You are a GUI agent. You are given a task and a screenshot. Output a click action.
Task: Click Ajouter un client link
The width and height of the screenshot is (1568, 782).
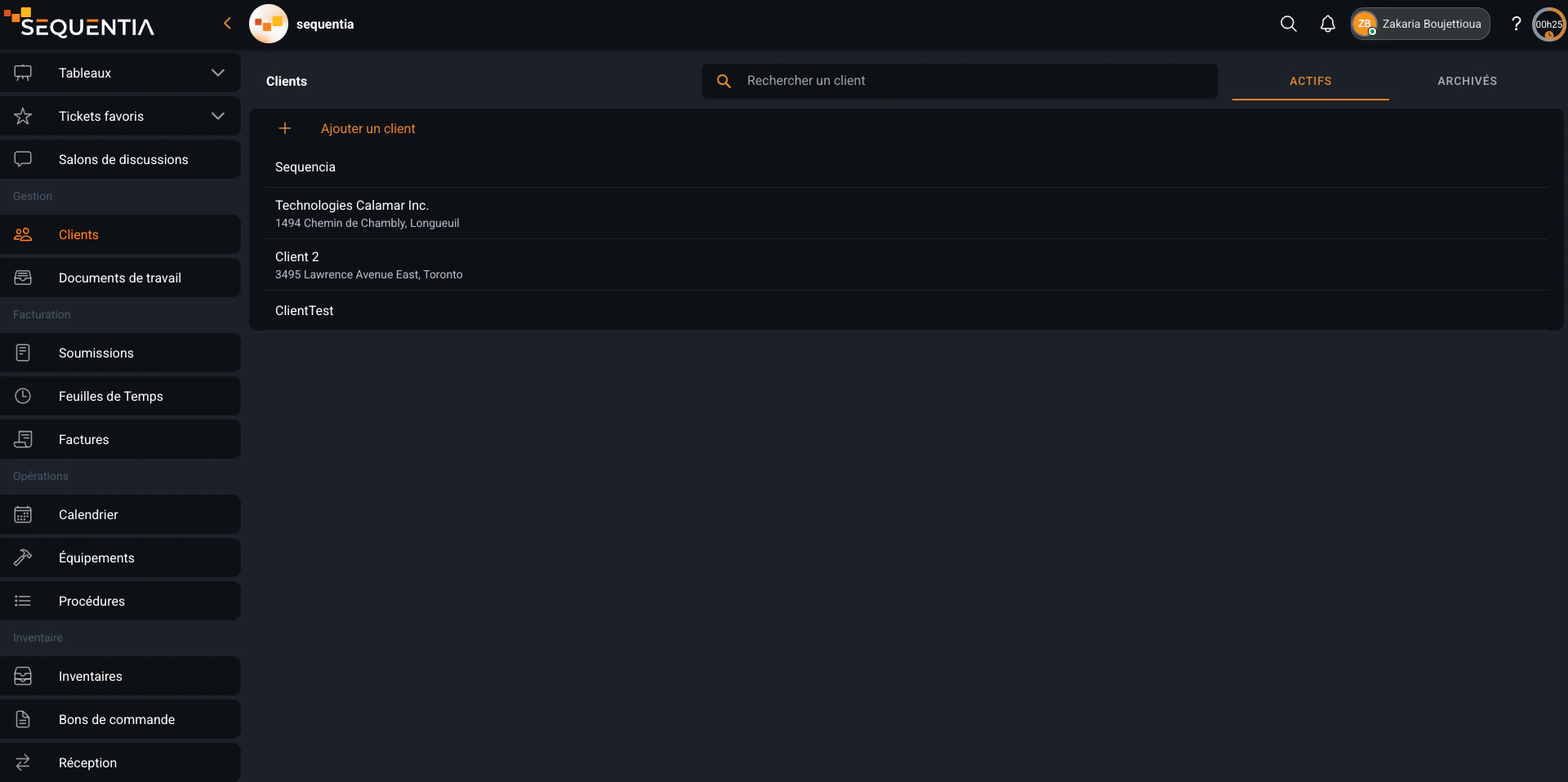click(367, 128)
